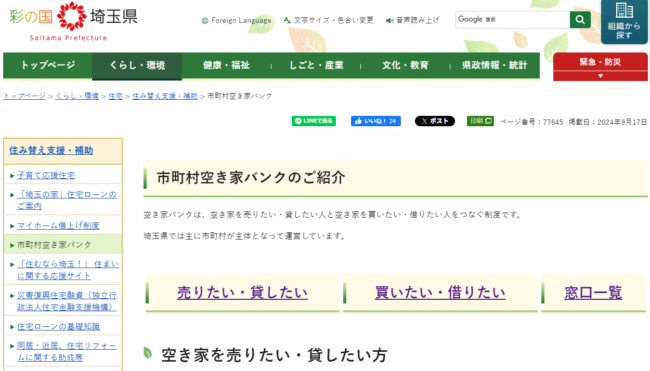Share the page via LINE button
Screen dimensions: 650x371
[x=314, y=121]
